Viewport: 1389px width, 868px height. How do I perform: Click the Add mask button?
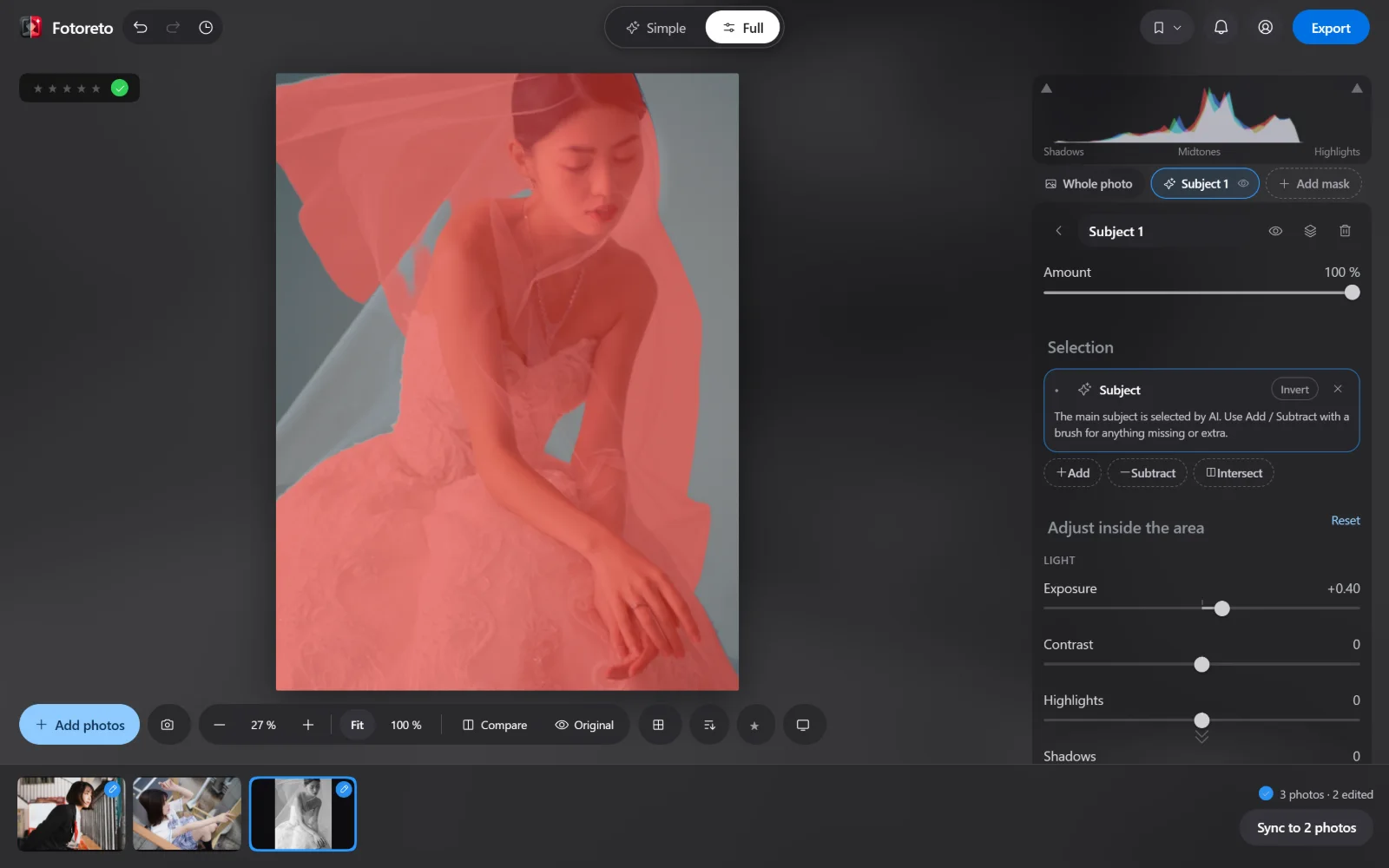click(1313, 183)
